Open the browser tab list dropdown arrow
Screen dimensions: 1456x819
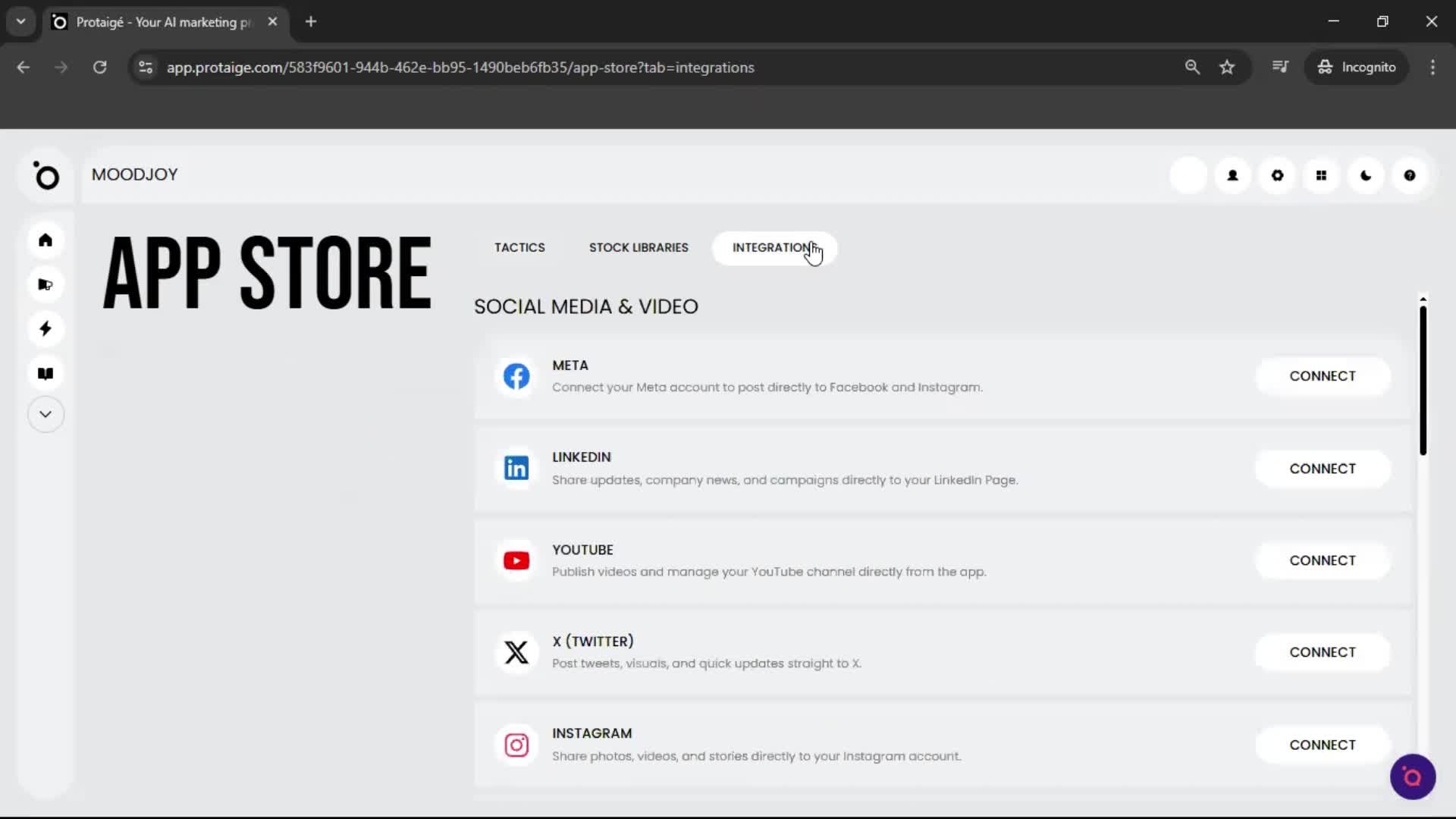pos(20,21)
